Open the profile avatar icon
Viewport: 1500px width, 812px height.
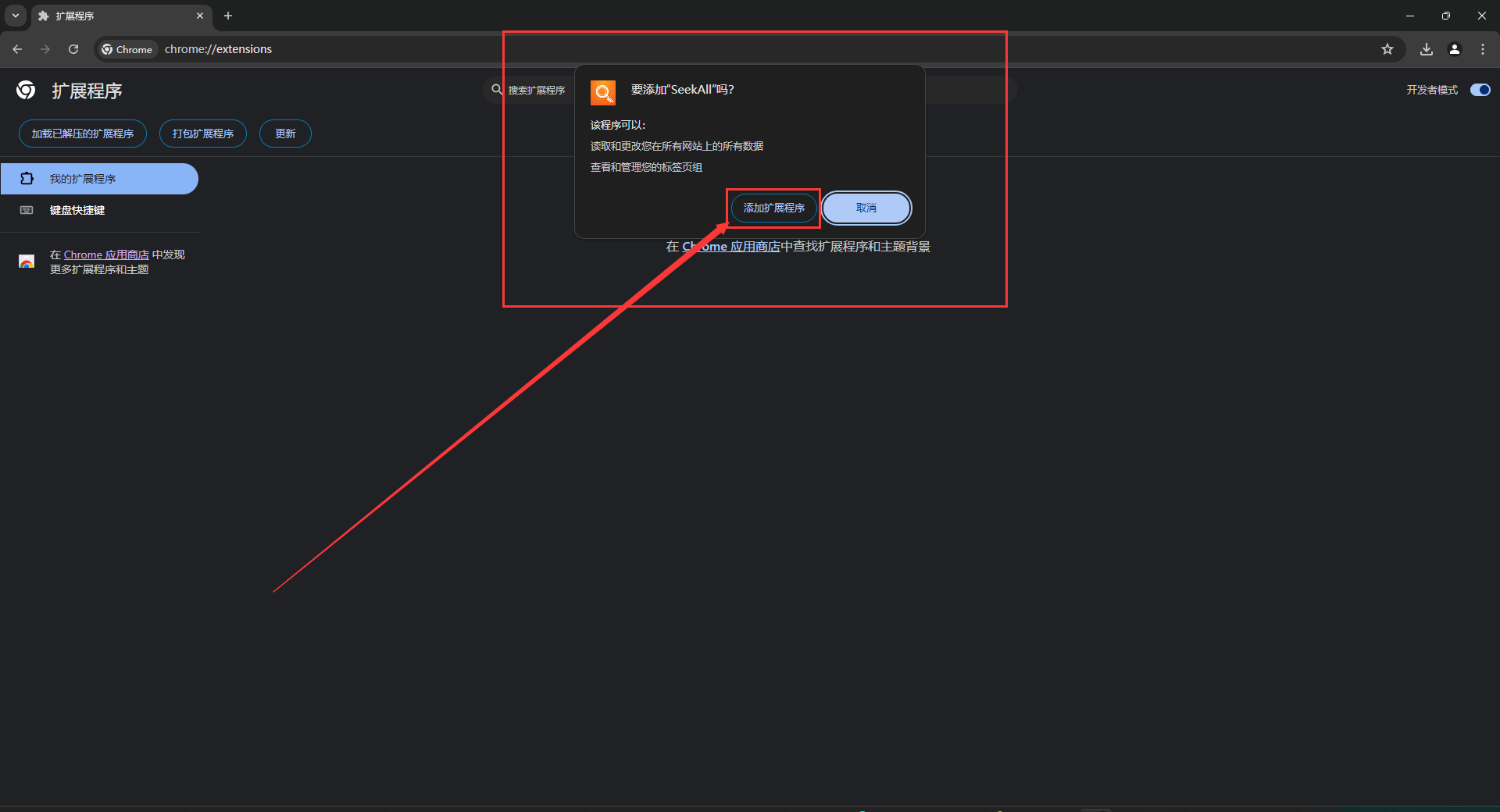1455,49
